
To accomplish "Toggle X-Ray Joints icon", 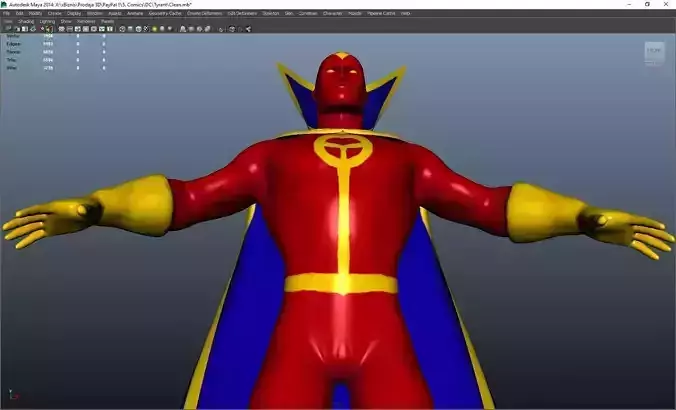I will click(x=247, y=29).
